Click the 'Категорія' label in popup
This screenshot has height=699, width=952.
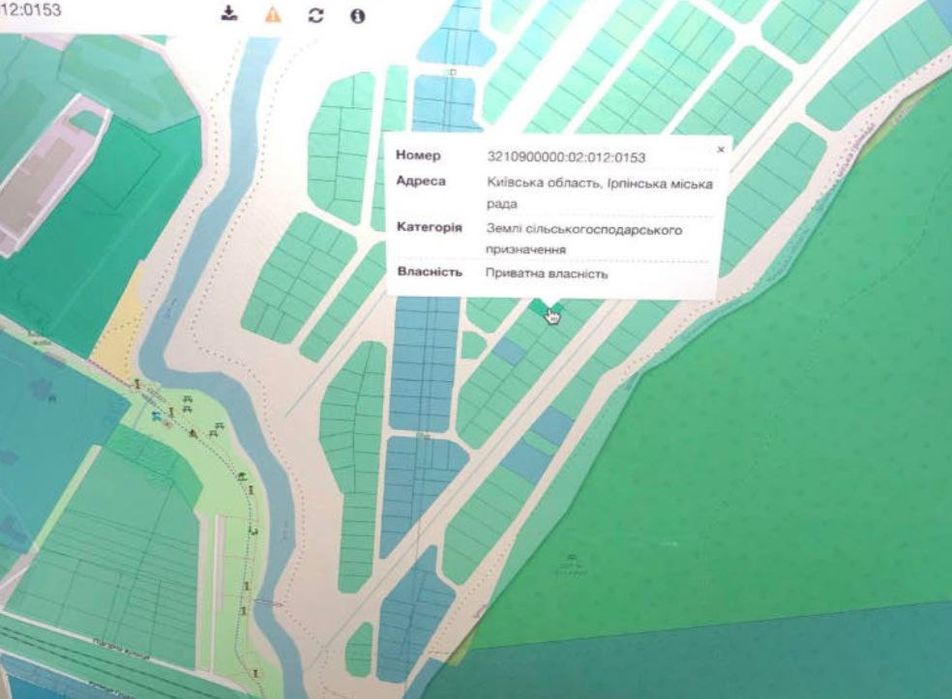coord(429,227)
